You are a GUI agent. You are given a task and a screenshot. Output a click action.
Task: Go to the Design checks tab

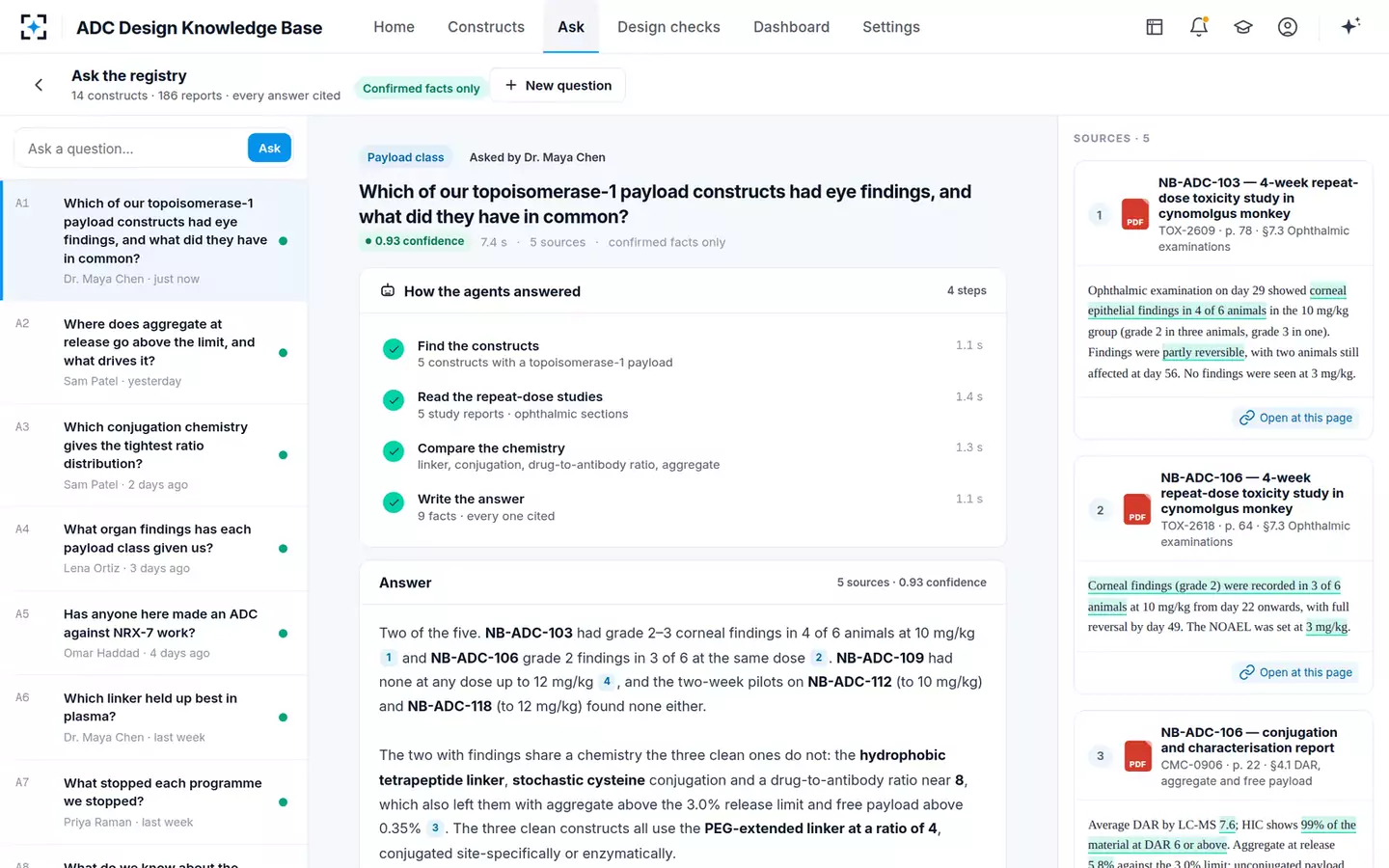(668, 27)
